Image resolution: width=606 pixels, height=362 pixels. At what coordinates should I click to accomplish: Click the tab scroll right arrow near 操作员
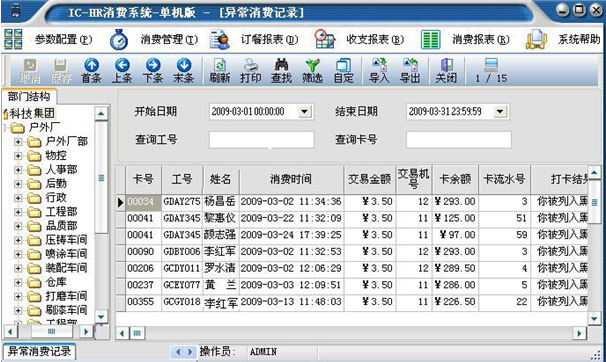(x=189, y=352)
